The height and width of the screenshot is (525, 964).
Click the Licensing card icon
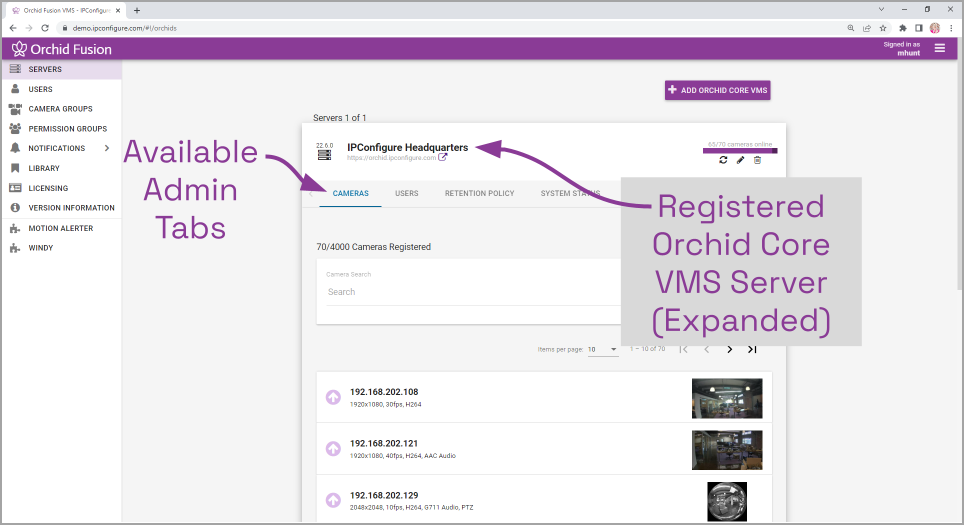(x=15, y=188)
